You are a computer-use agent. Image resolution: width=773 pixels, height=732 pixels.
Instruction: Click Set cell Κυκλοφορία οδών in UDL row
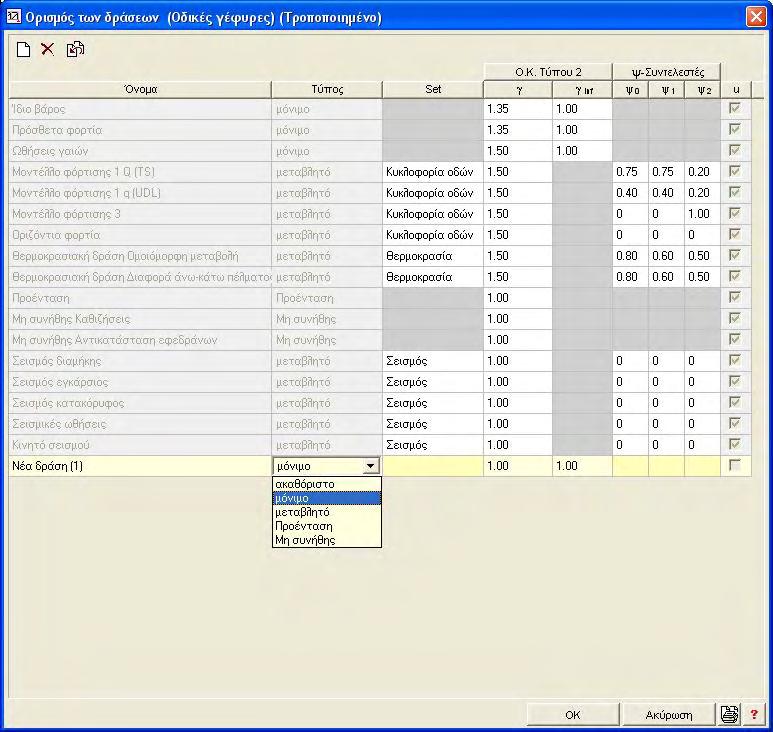click(433, 193)
